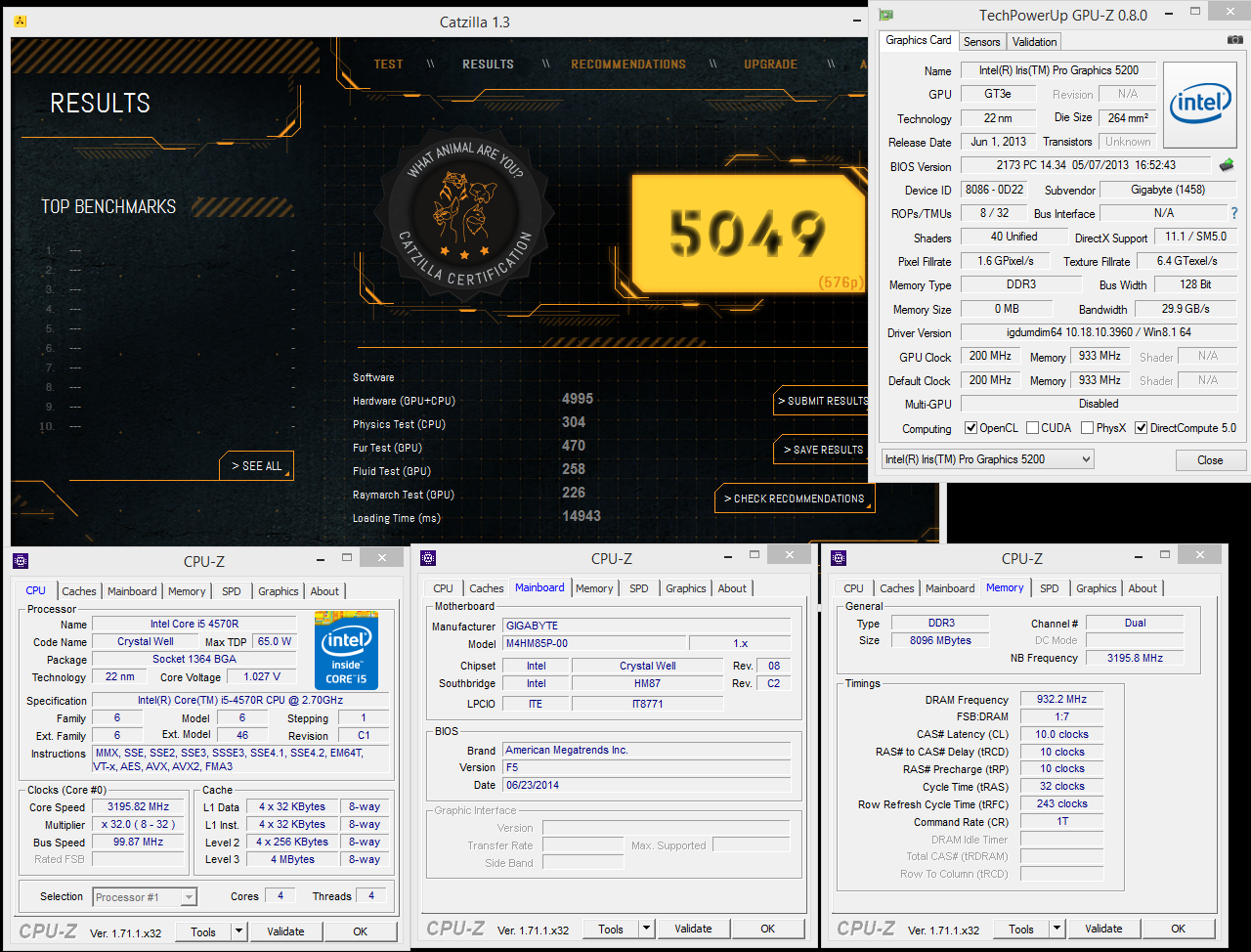Open the RECOMMENDATIONS tab in Catzilla

click(x=628, y=65)
